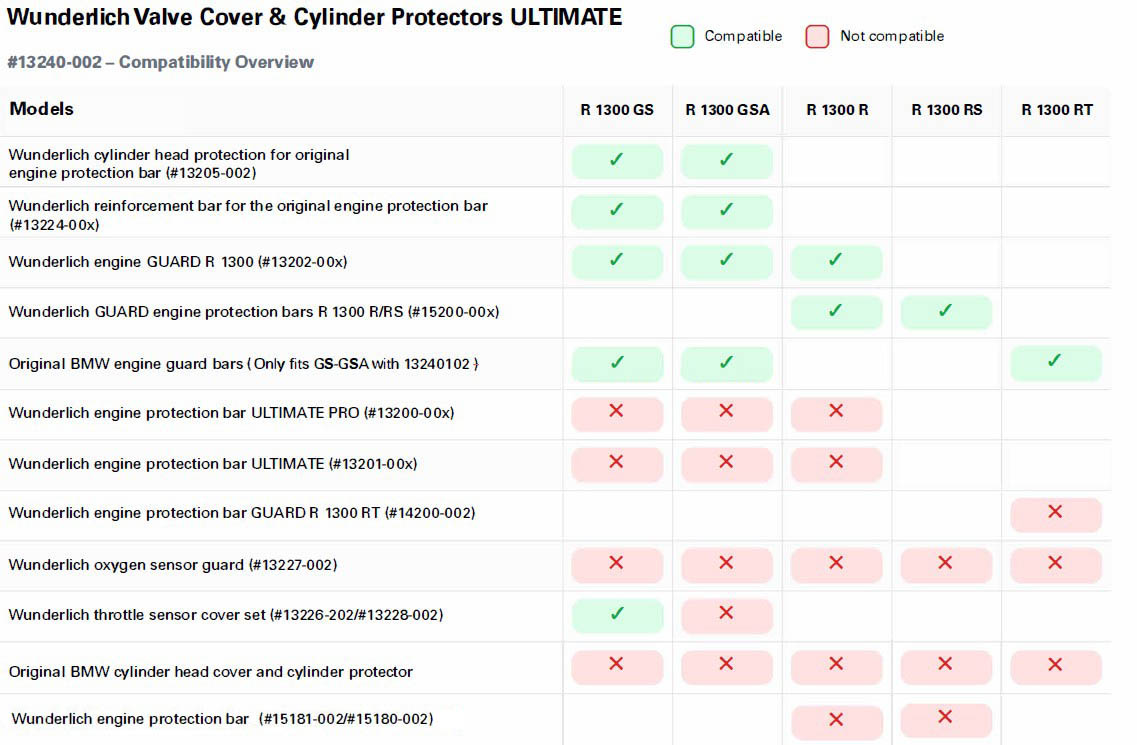
Task: Click green check under R 1300 RS for GUARD bars
Action: (946, 312)
